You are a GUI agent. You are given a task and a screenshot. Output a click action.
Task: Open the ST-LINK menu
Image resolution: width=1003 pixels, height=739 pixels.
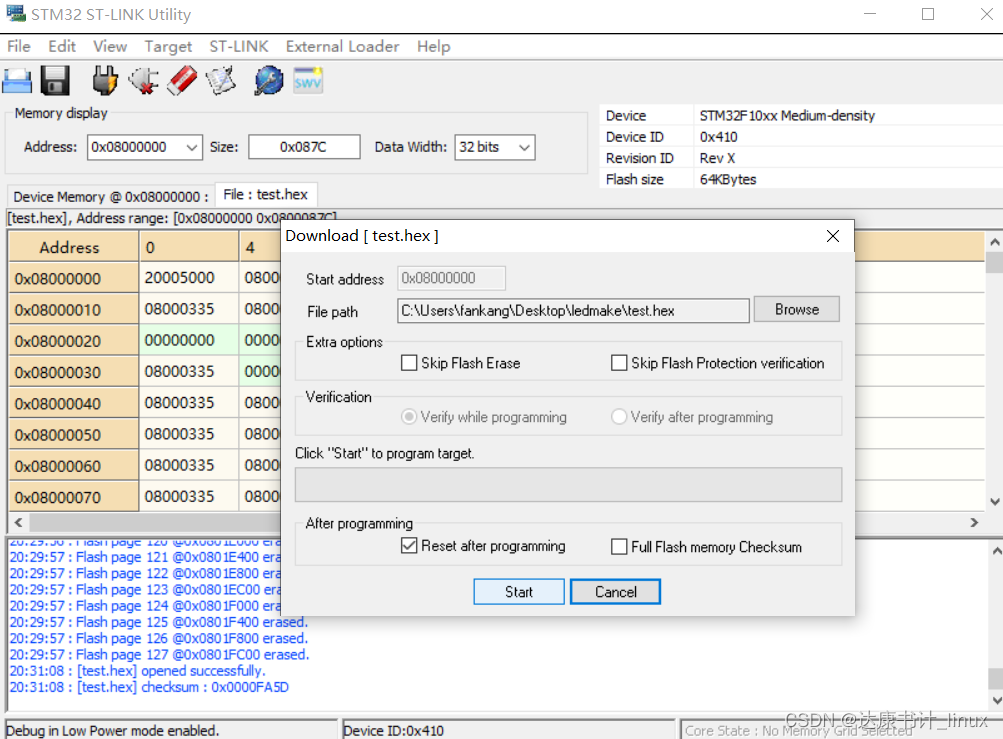click(239, 47)
